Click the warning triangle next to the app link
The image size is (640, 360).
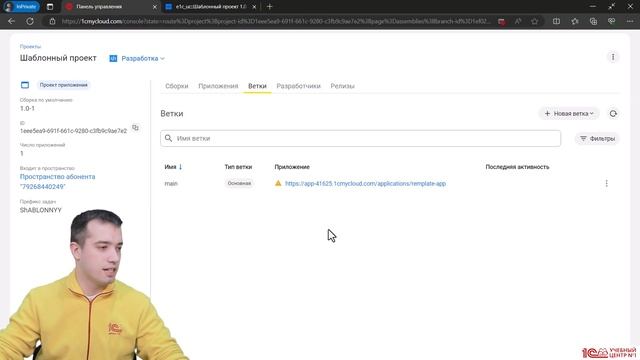pyautogui.click(x=278, y=183)
